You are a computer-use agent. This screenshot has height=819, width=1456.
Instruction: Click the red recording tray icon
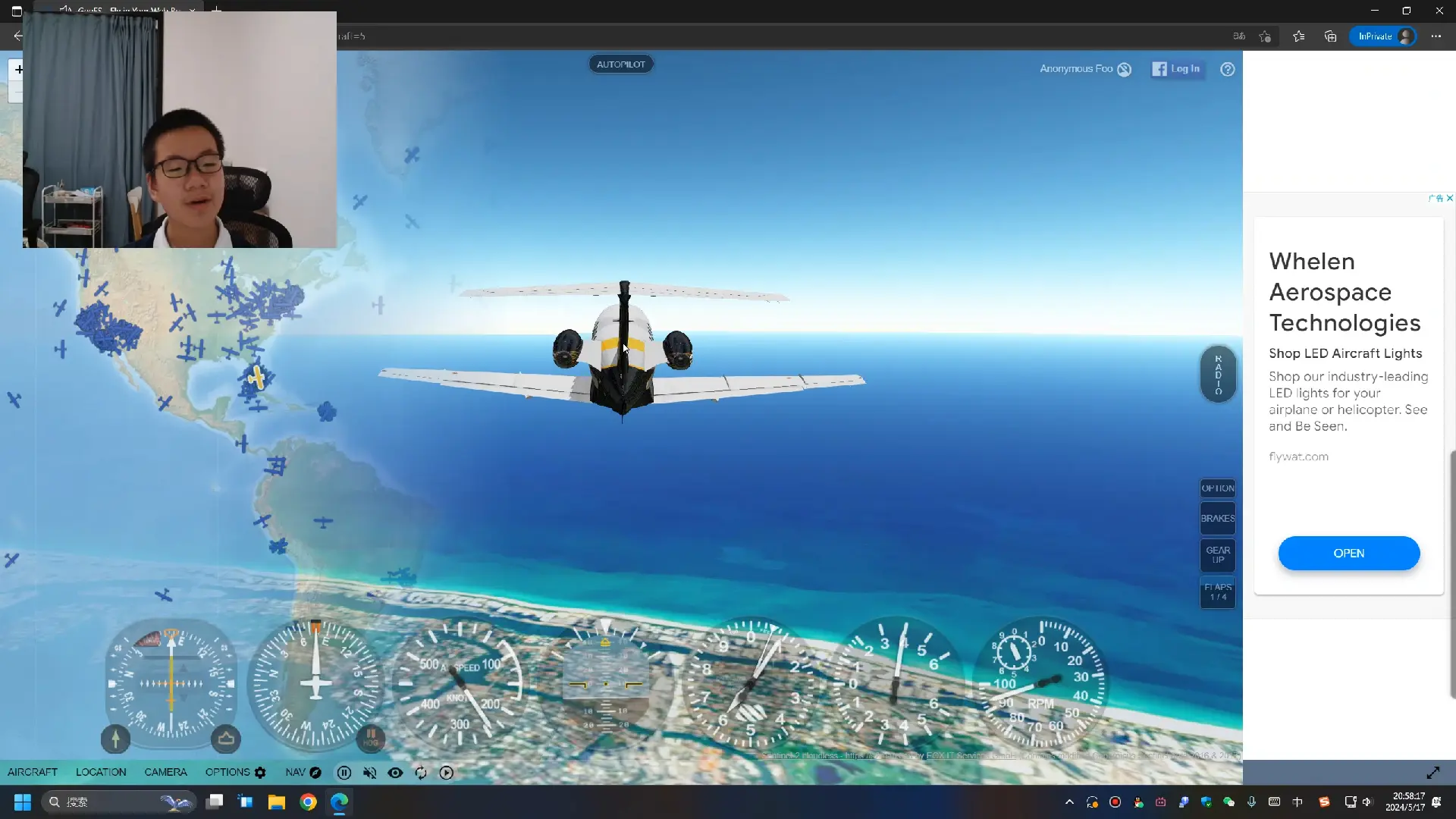tap(1115, 802)
